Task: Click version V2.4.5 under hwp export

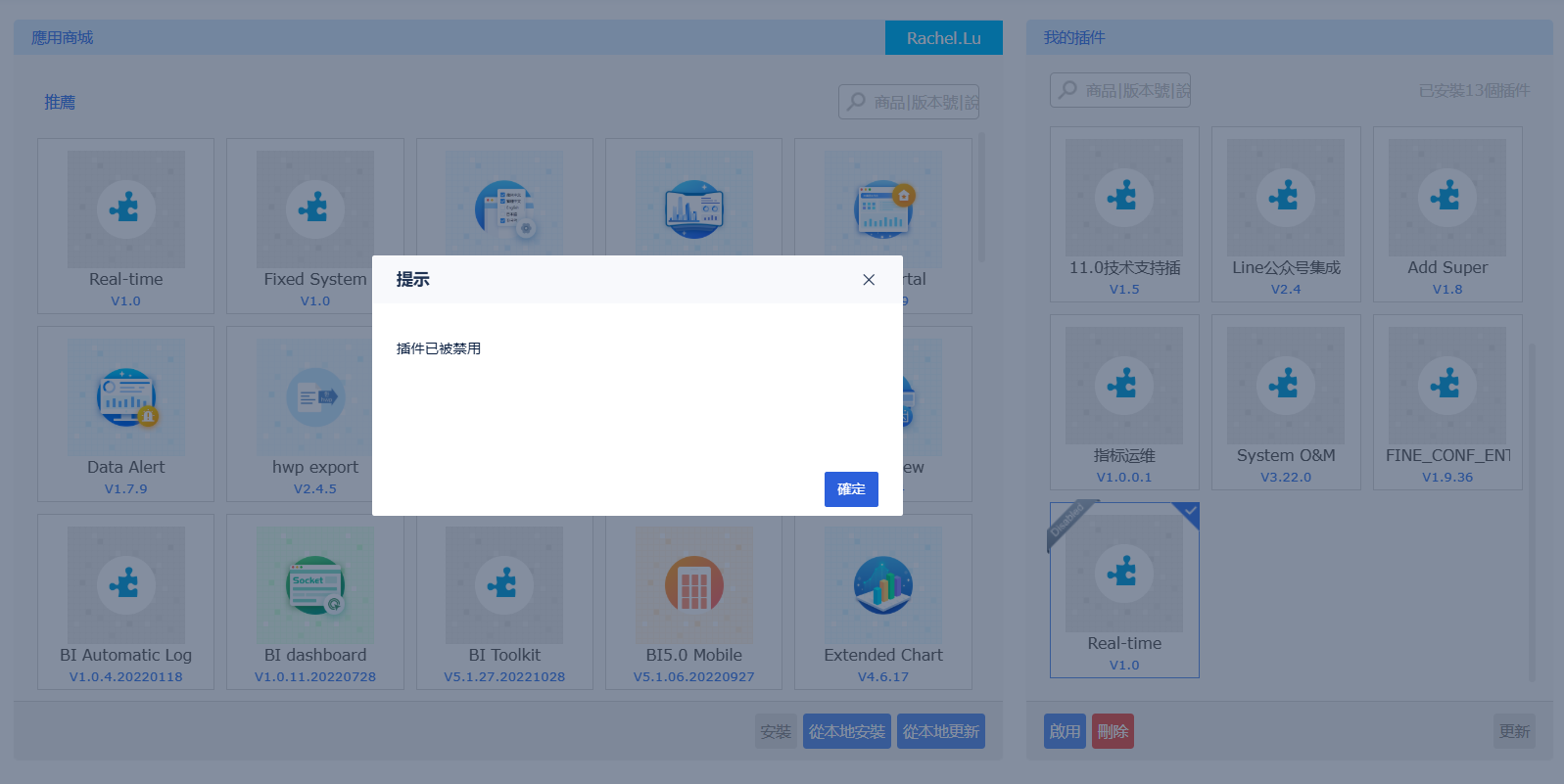Action: pos(315,488)
